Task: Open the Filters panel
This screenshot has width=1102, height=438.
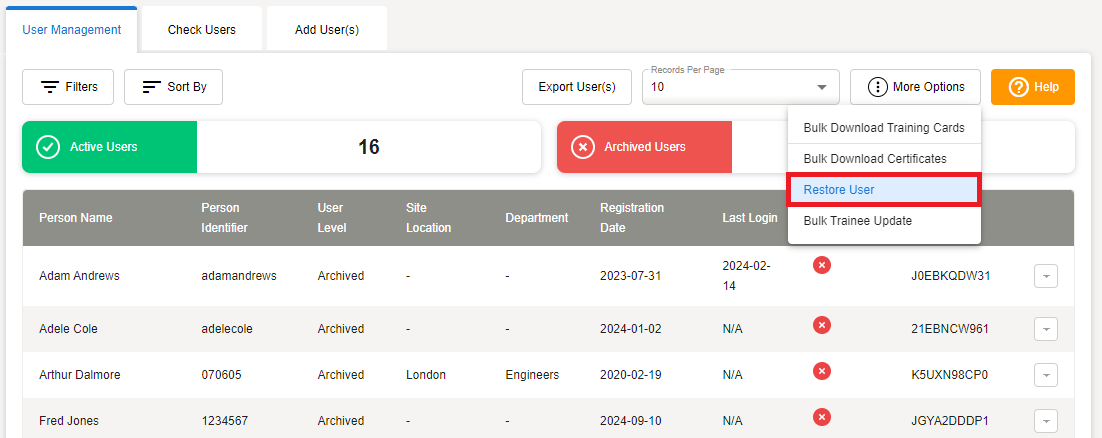Action: coord(68,87)
